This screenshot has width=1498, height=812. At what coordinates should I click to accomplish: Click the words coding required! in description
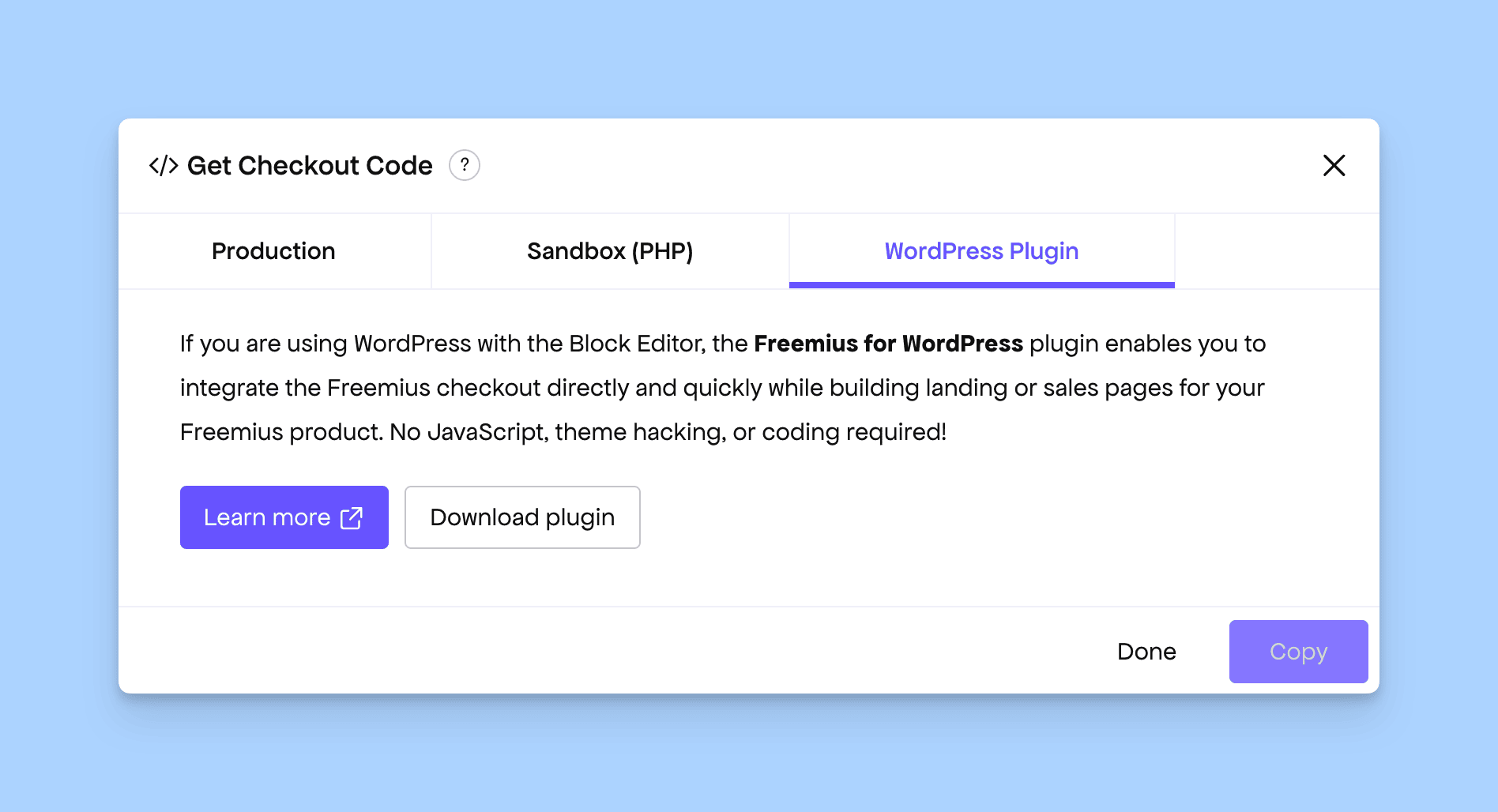coord(853,432)
